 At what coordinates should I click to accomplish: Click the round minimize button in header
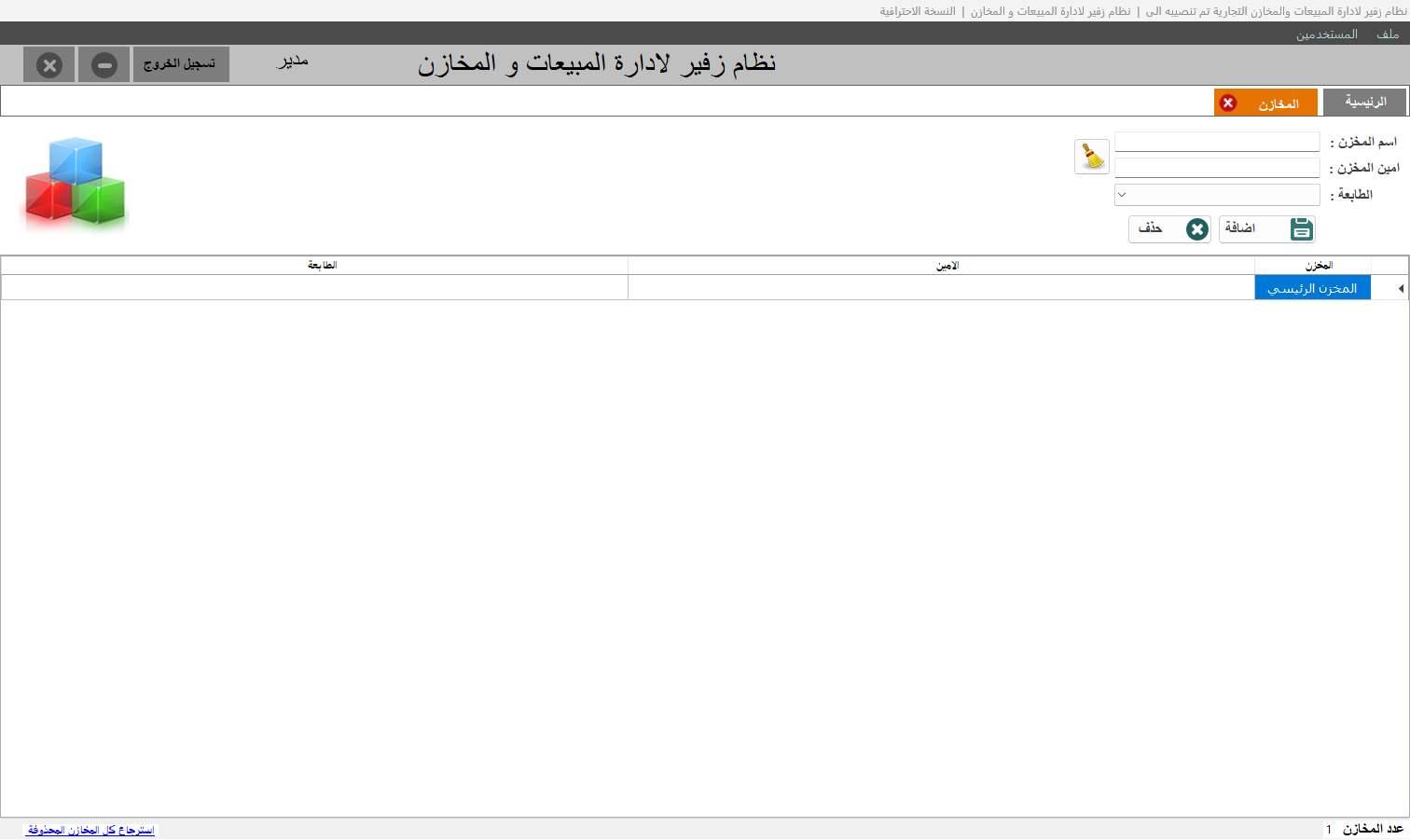[x=104, y=65]
